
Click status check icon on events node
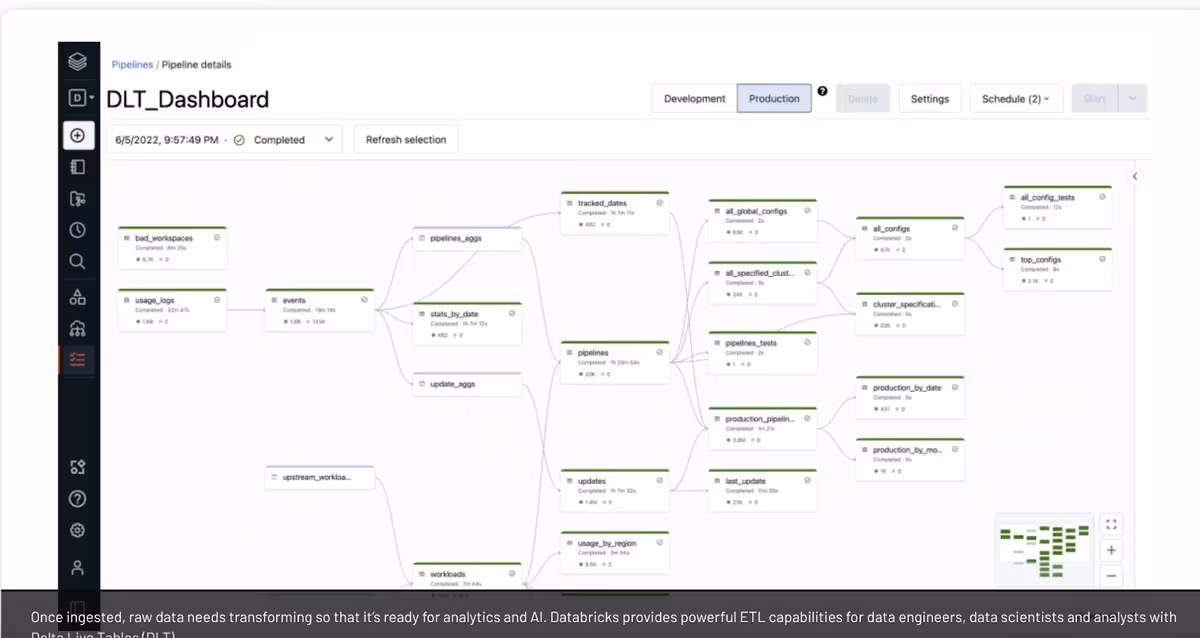(364, 300)
